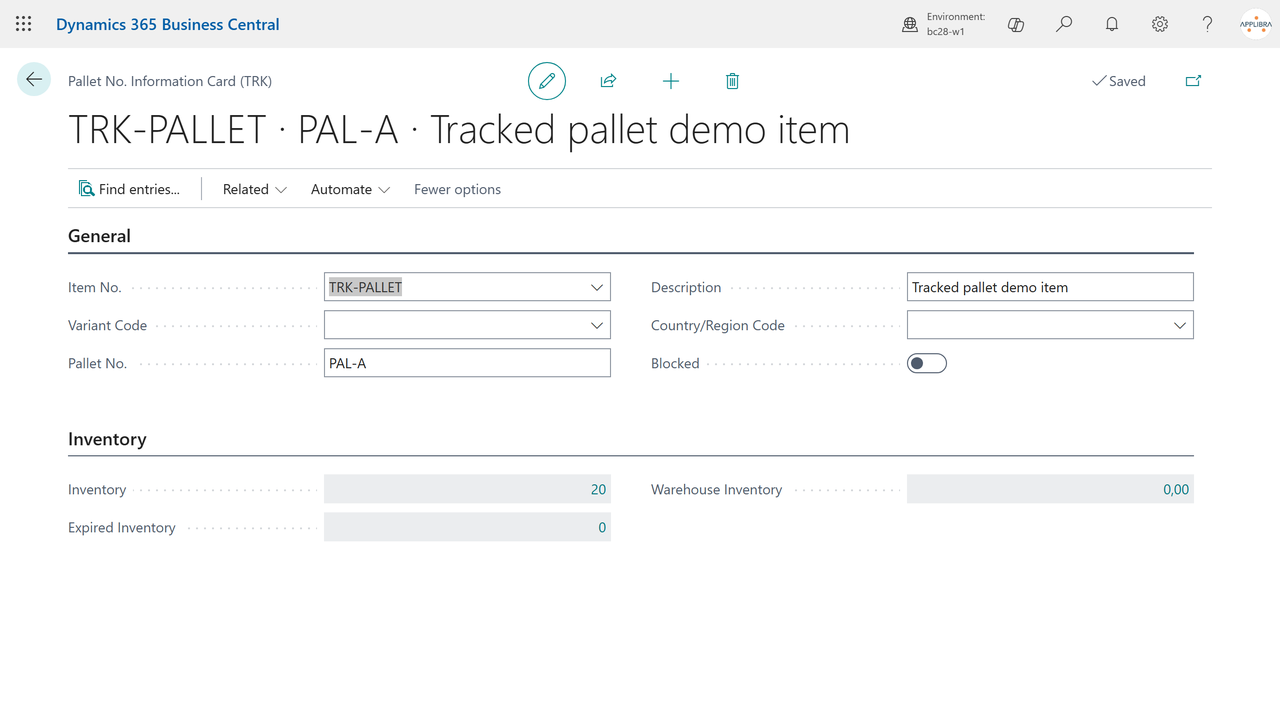Click the Description field label

686,287
